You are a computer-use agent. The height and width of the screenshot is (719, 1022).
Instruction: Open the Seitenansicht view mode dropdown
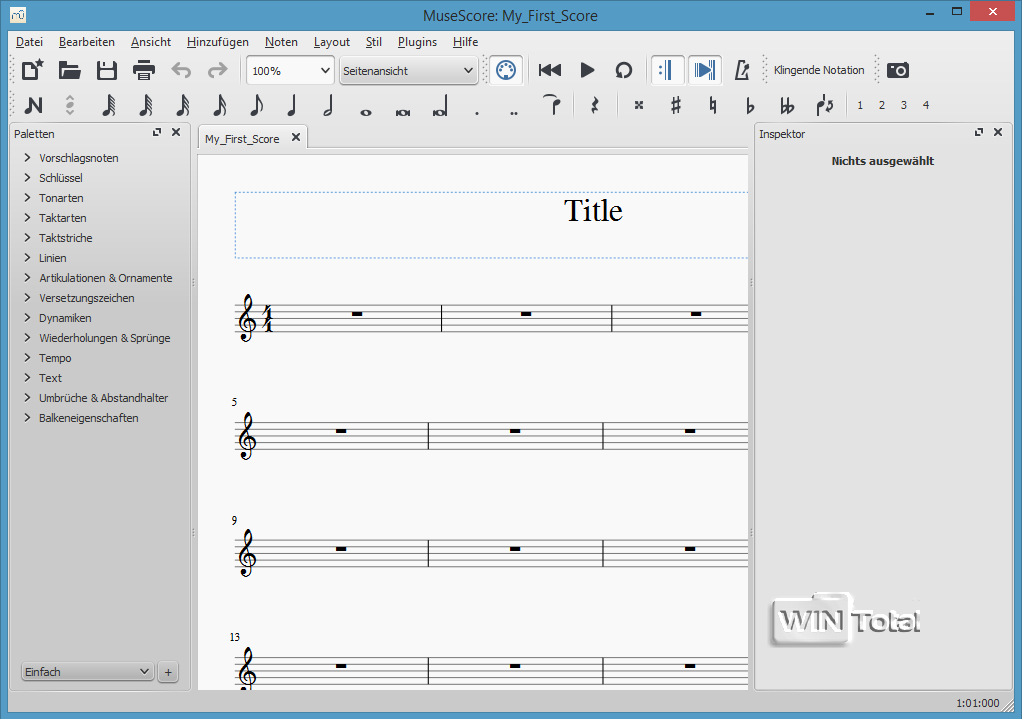[408, 71]
